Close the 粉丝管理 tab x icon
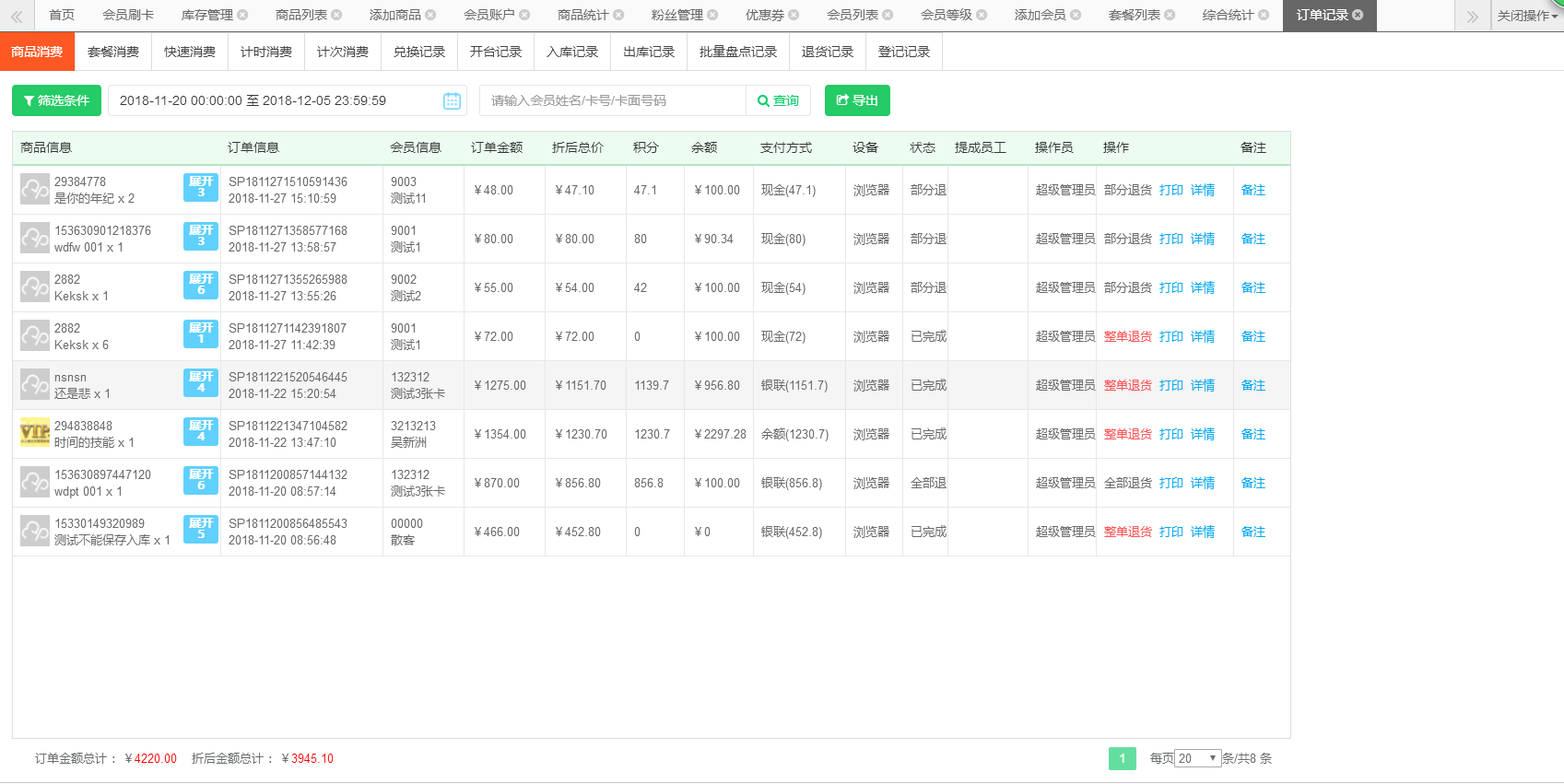Viewport: 1564px width, 784px height. click(x=712, y=15)
